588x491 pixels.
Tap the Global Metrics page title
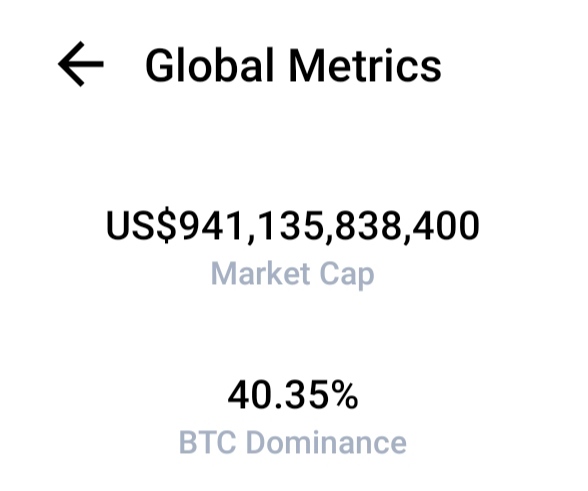(293, 66)
